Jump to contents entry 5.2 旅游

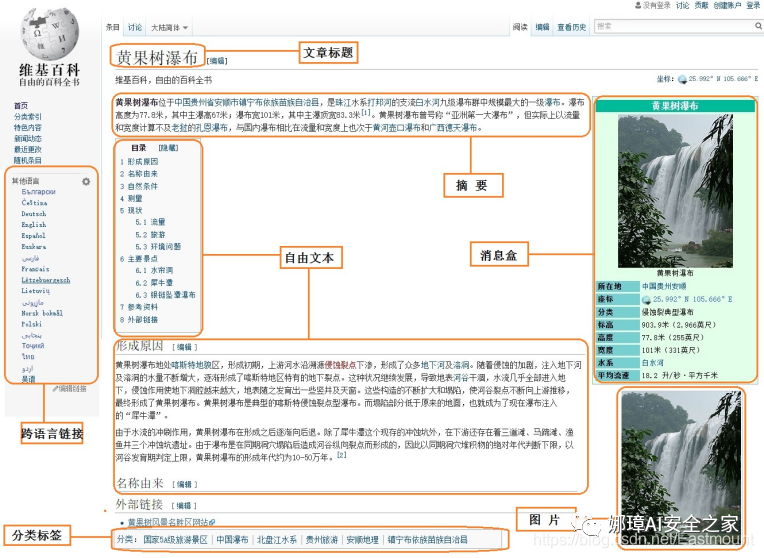pos(151,234)
